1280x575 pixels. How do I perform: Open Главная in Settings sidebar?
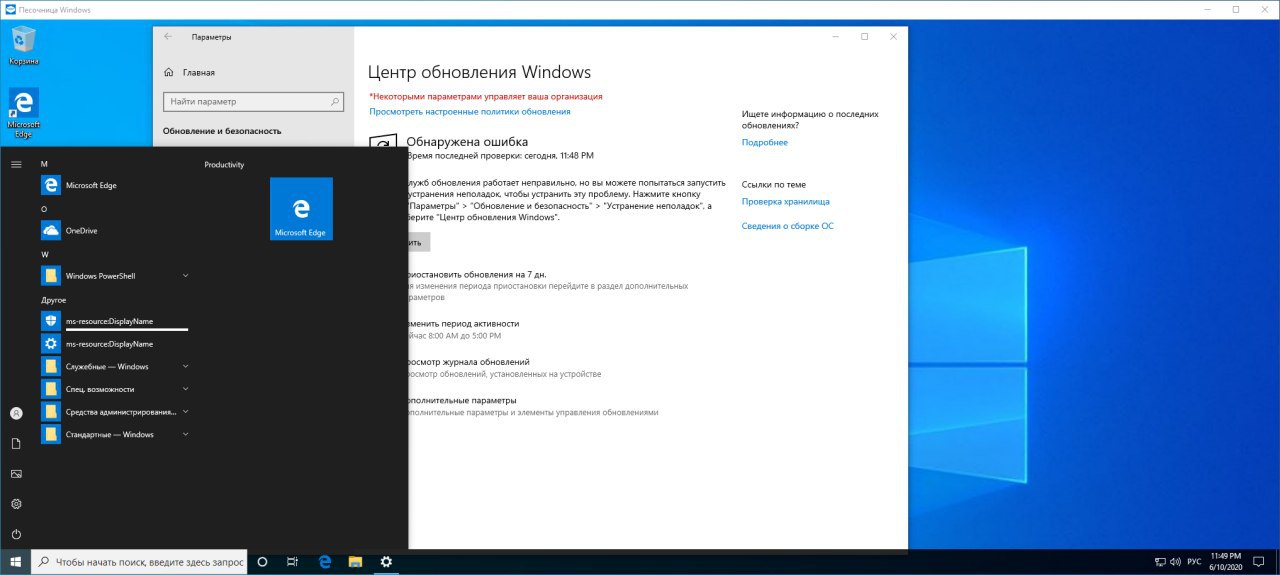tap(198, 73)
